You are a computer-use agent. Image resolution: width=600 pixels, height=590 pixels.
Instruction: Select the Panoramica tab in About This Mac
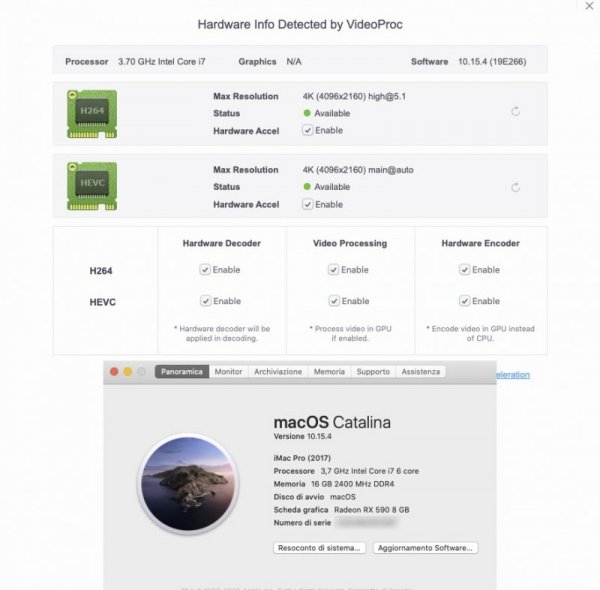click(182, 372)
